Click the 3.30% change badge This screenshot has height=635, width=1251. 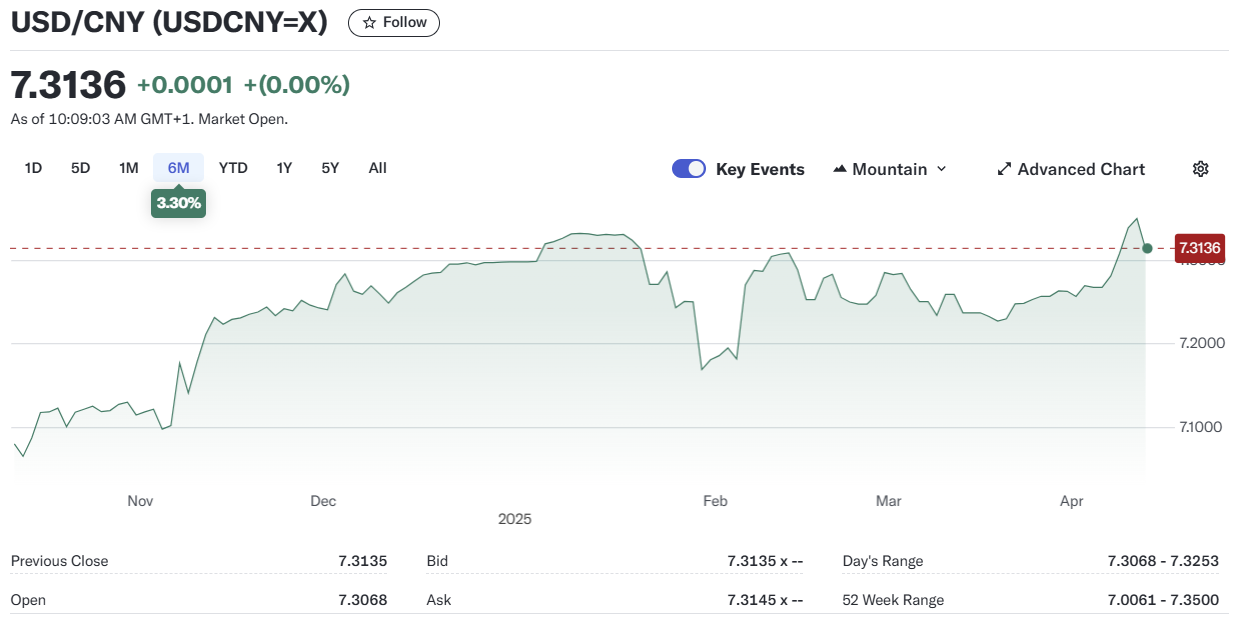[x=178, y=203]
